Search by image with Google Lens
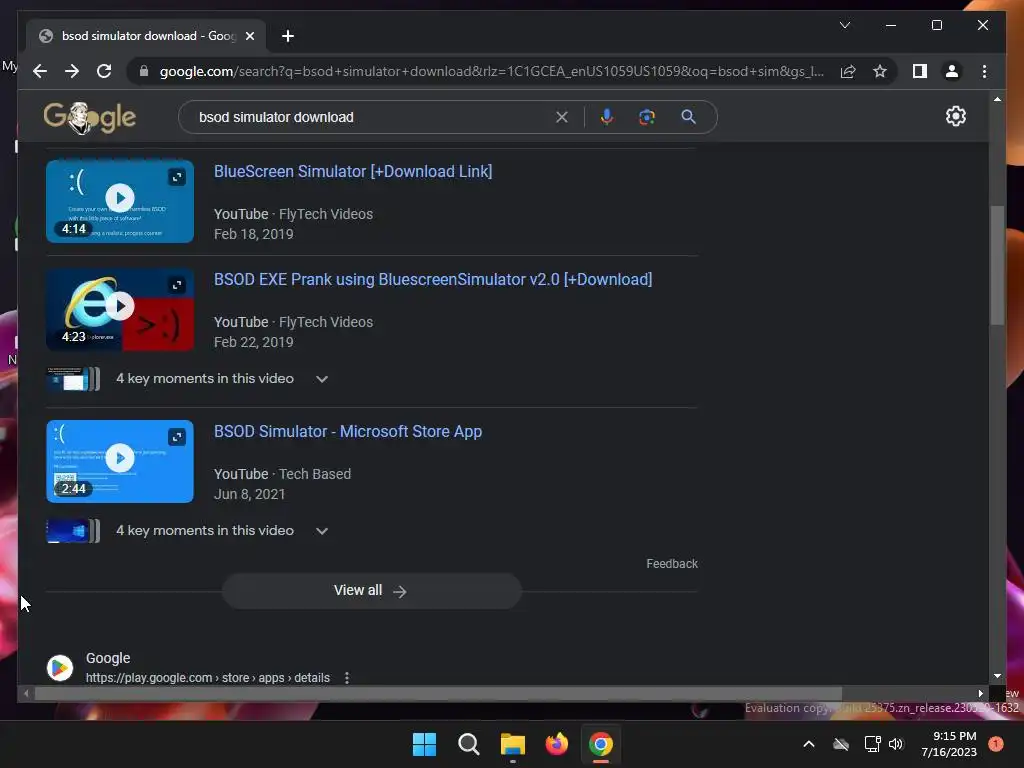This screenshot has height=768, width=1024. pyautogui.click(x=647, y=117)
